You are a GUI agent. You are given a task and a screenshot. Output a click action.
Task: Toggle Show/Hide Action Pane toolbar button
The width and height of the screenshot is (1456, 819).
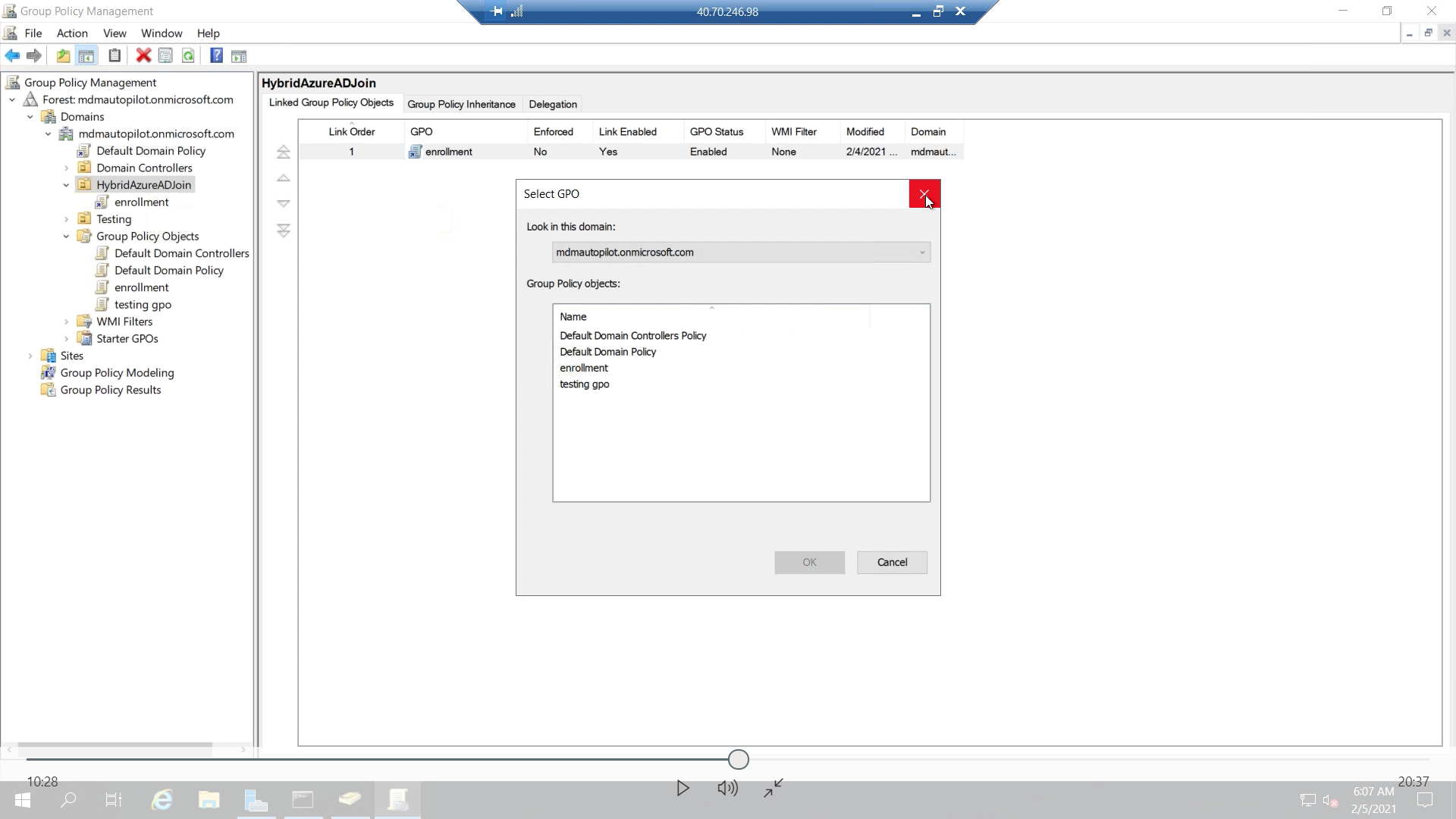point(239,56)
